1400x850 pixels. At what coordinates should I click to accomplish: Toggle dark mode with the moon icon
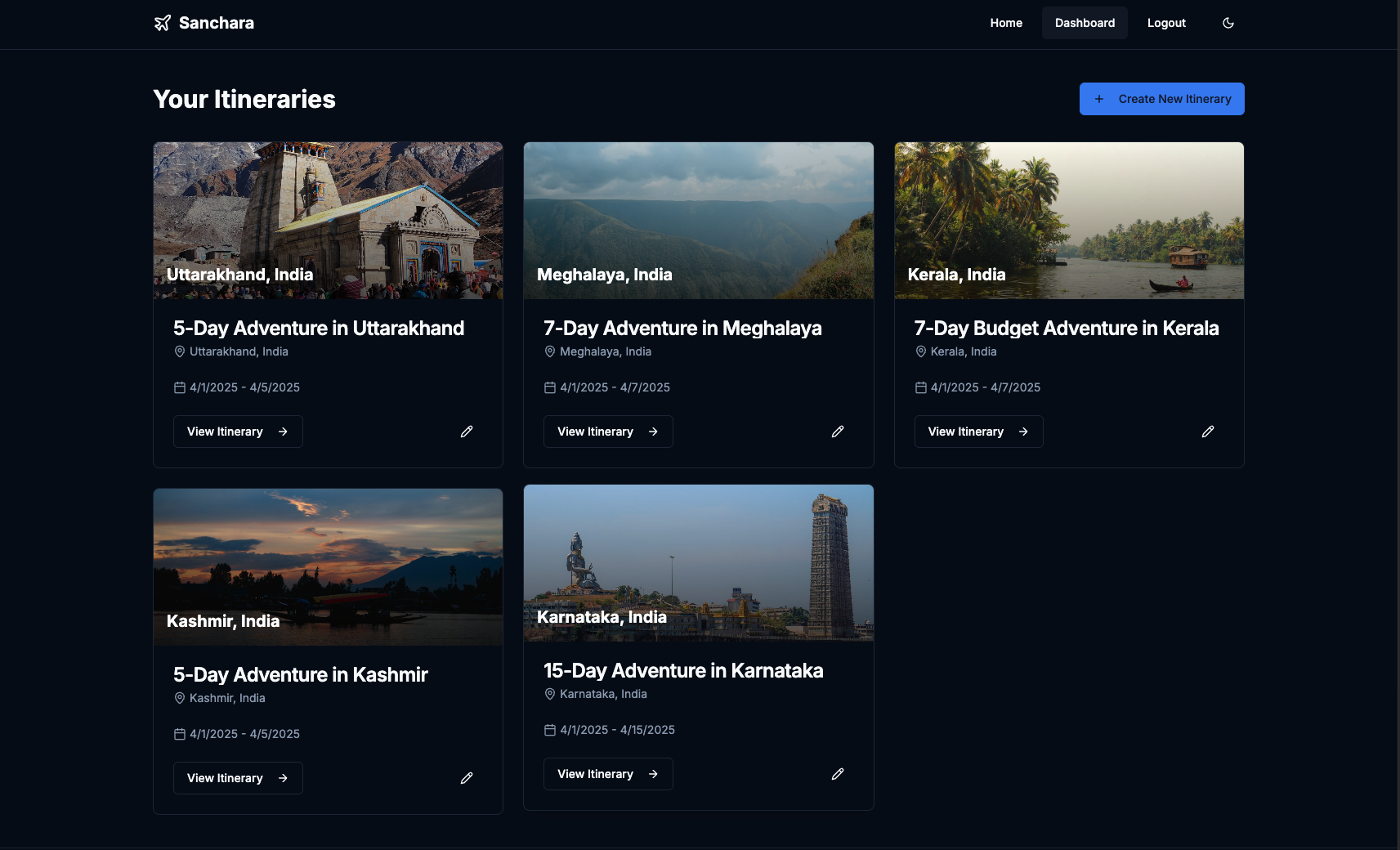pyautogui.click(x=1228, y=23)
